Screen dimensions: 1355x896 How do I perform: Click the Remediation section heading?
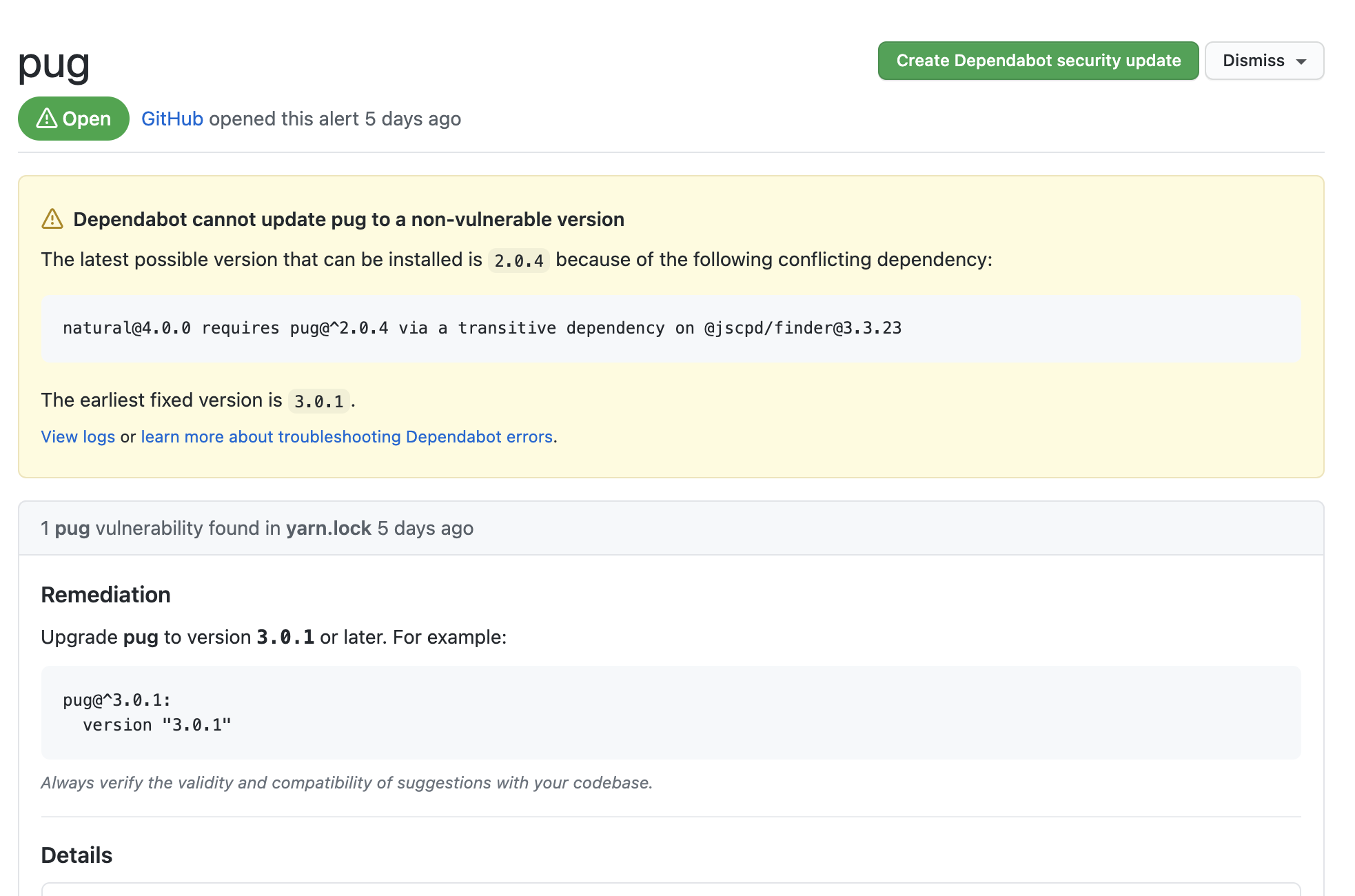pos(105,594)
